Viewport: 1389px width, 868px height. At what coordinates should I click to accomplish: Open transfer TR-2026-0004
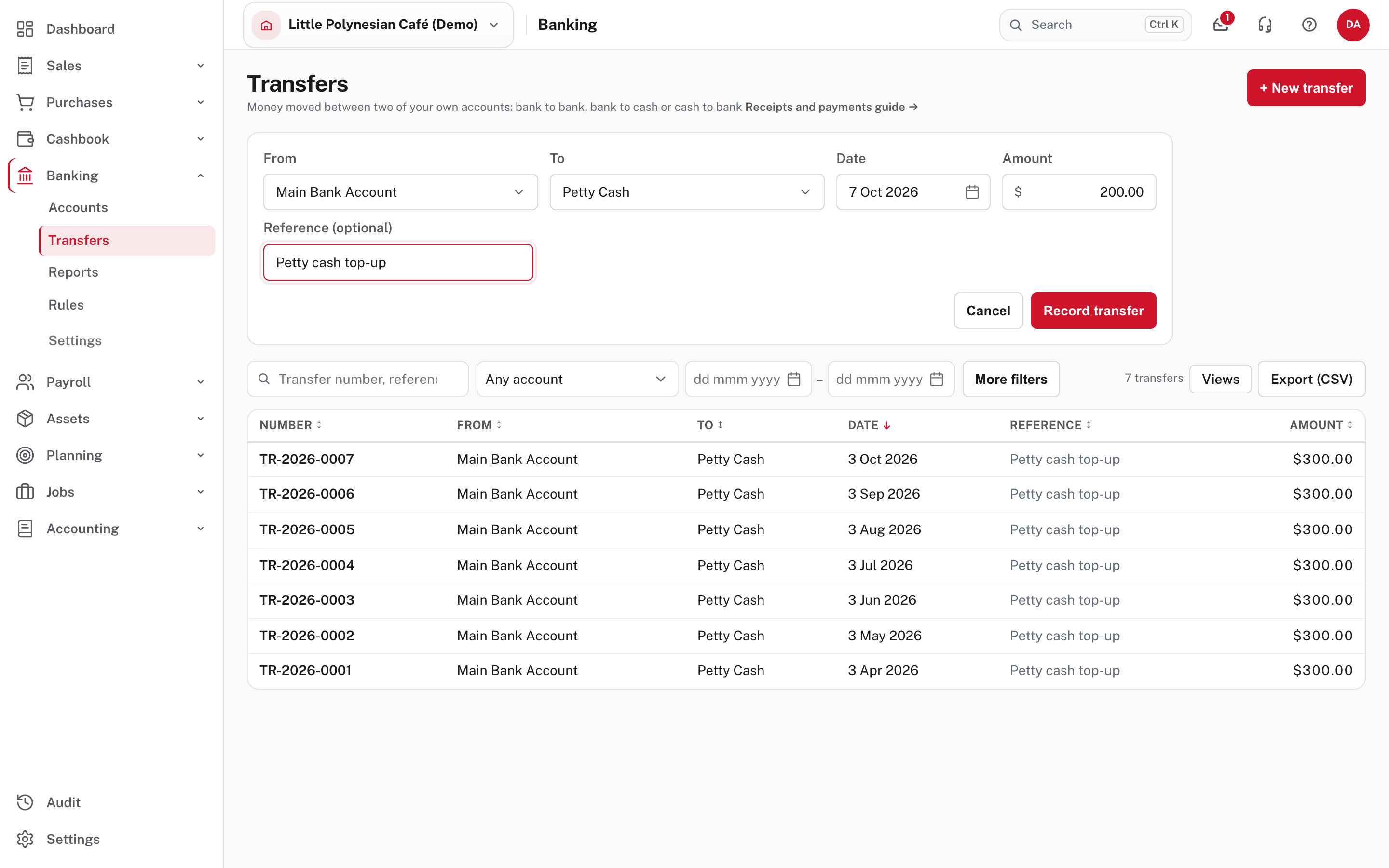point(307,565)
